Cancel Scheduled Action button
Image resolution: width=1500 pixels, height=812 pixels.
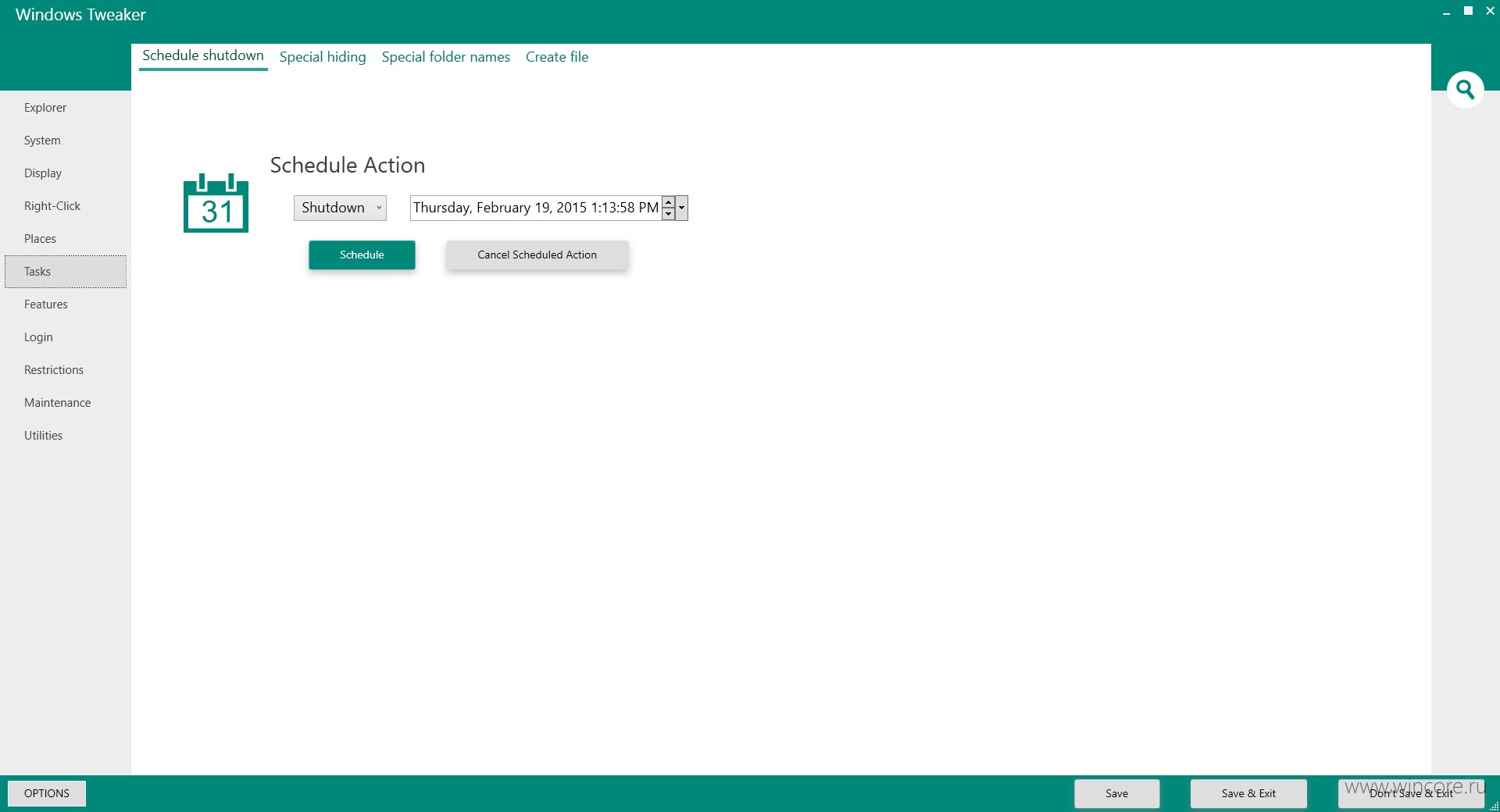coord(537,255)
